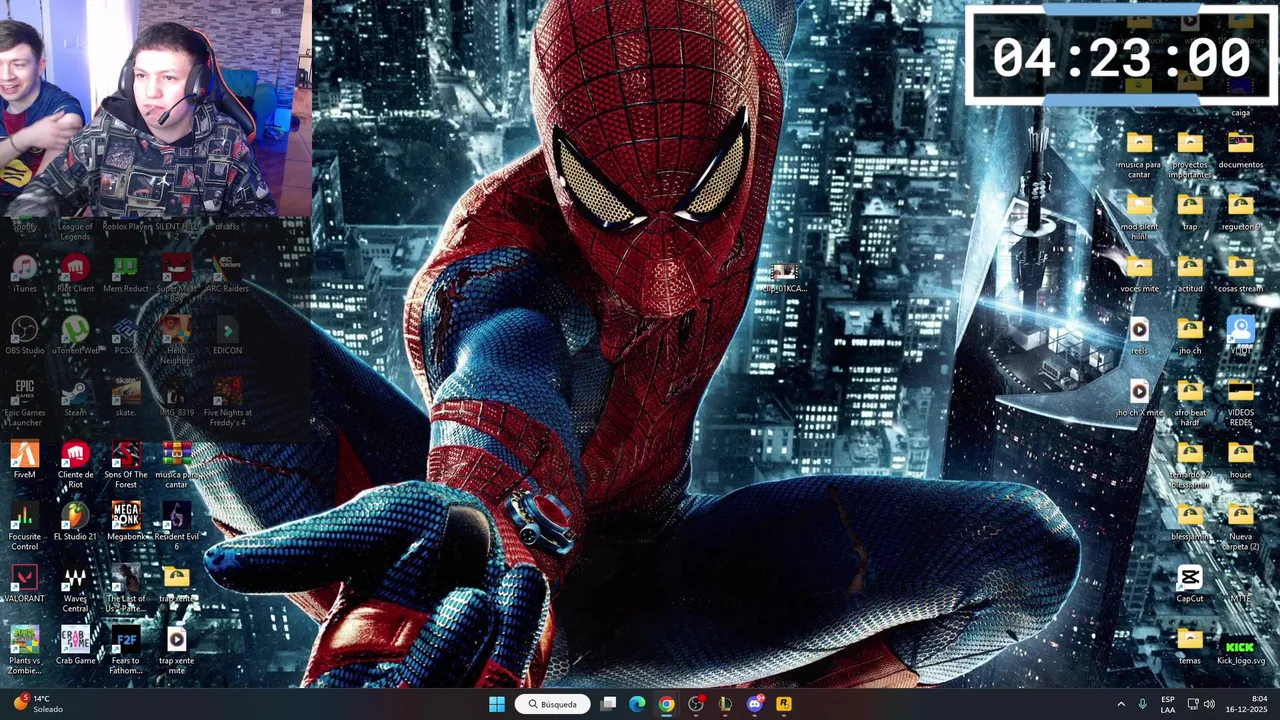
Task: Open Discord from the taskbar
Action: click(755, 704)
